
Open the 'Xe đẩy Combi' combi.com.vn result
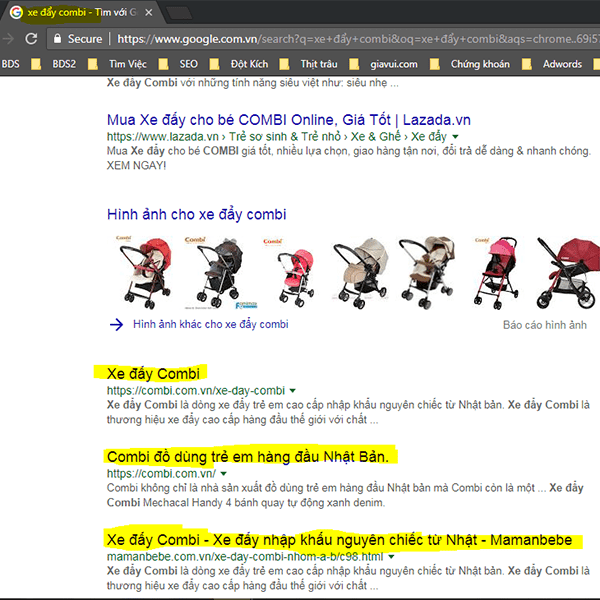pyautogui.click(x=153, y=374)
